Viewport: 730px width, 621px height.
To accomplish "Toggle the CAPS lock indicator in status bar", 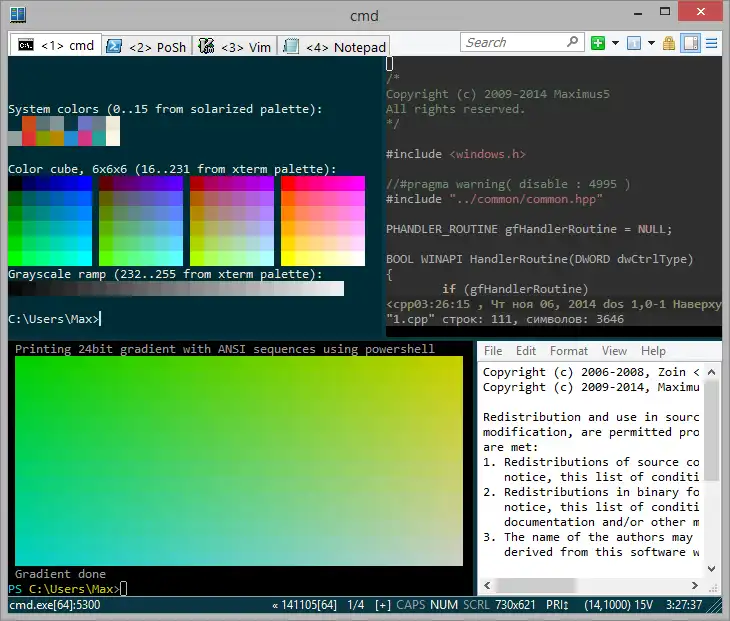I will click(411, 605).
